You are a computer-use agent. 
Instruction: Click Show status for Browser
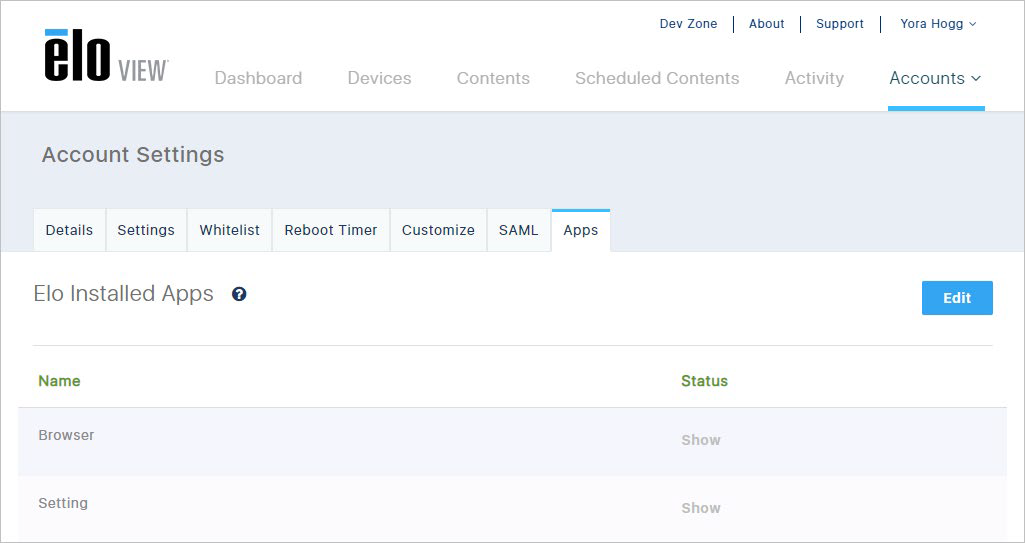point(701,440)
